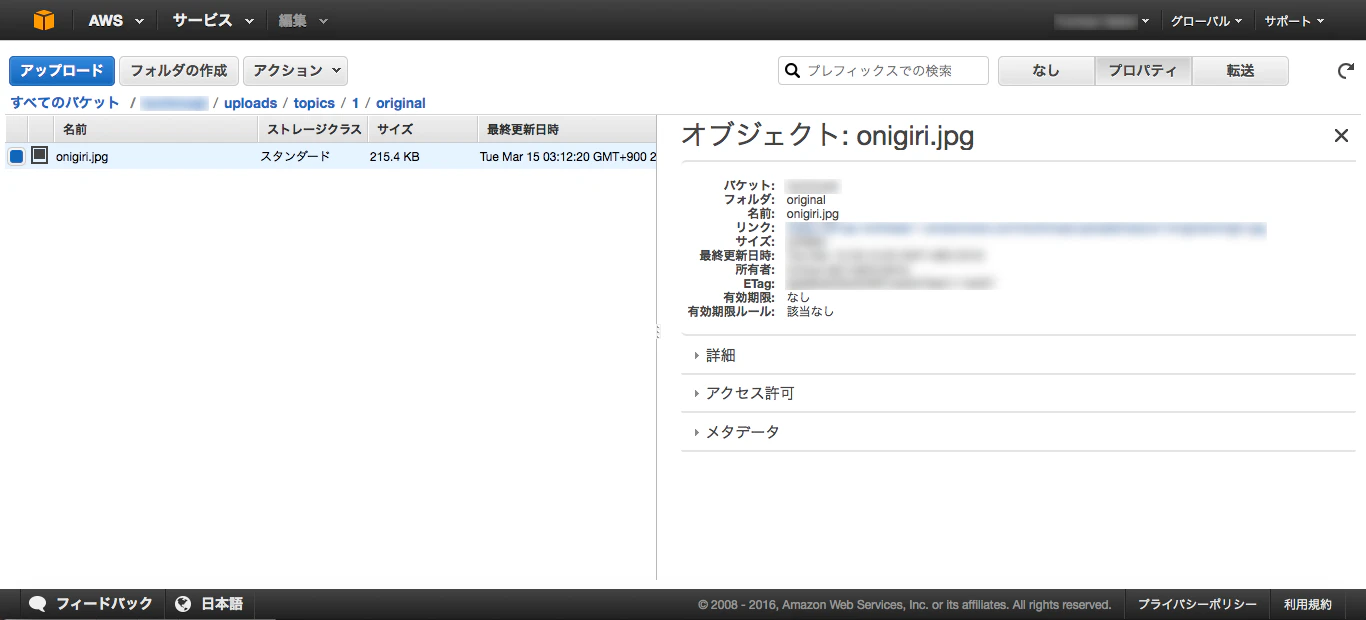Open the 編集 menu
The image size is (1366, 620).
(x=303, y=20)
